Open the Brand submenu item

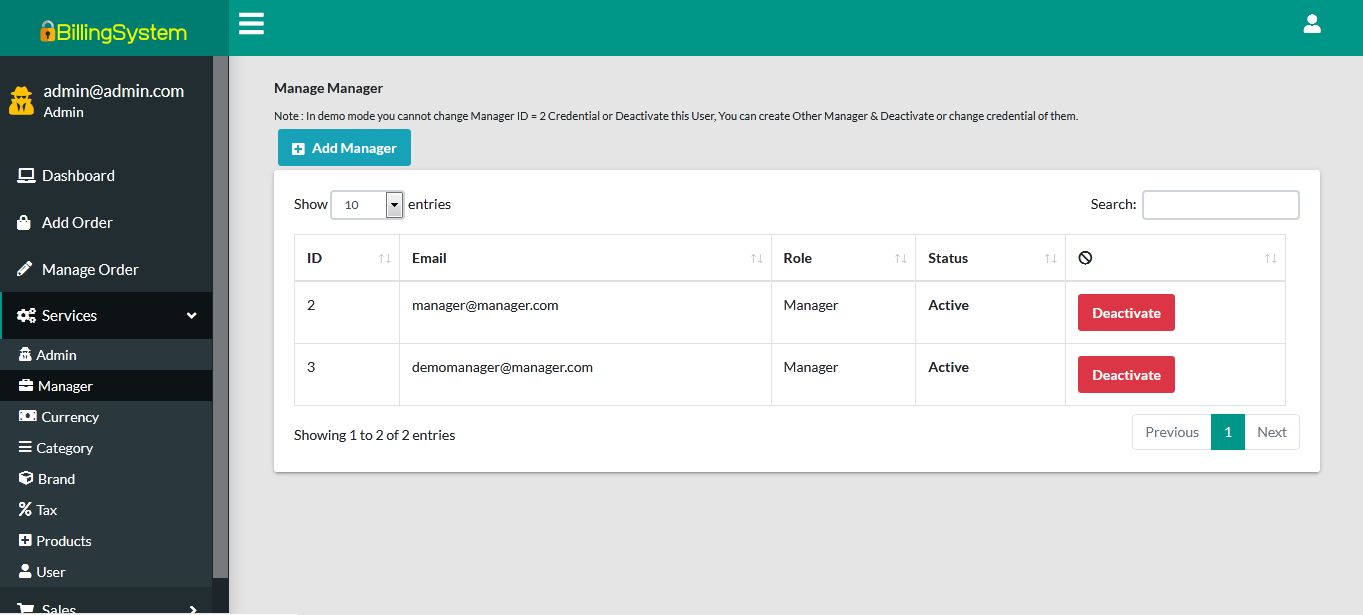click(56, 479)
